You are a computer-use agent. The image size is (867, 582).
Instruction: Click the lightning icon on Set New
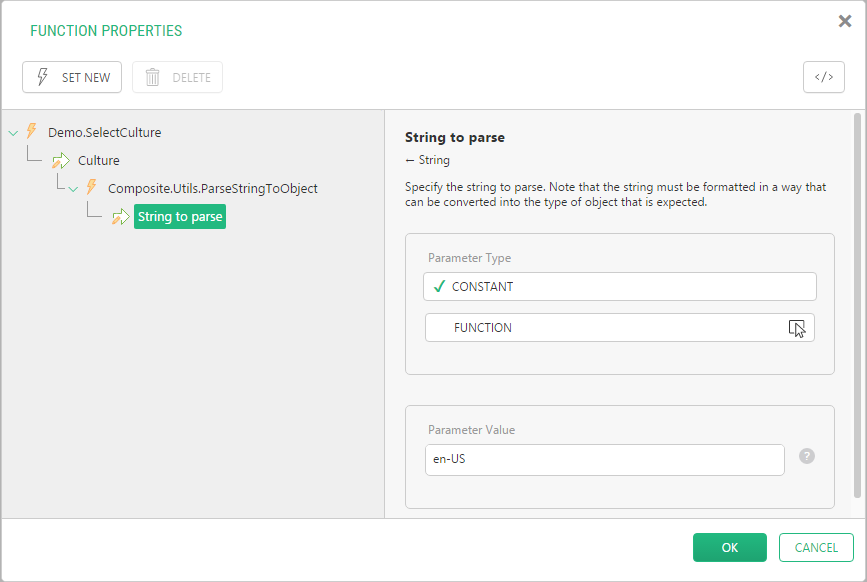click(43, 77)
